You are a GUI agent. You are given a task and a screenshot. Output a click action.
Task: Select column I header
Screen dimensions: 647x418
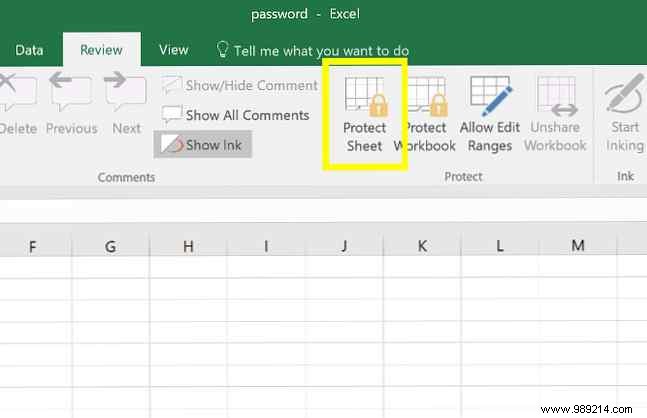266,246
